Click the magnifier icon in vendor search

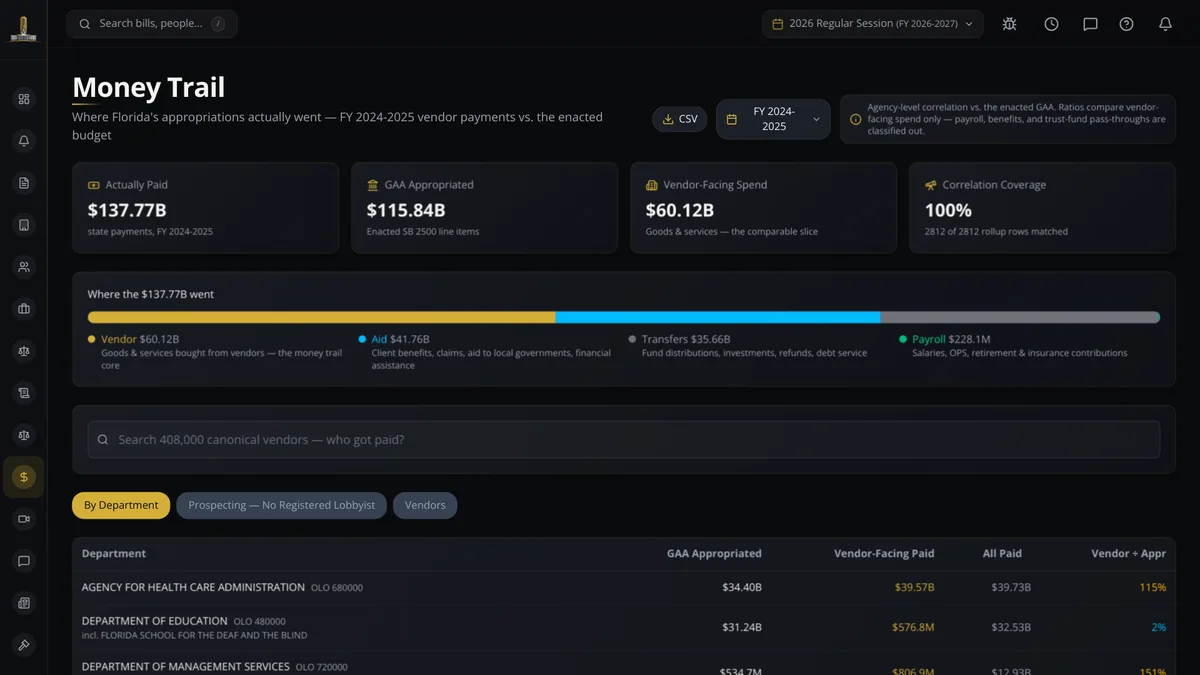click(103, 440)
